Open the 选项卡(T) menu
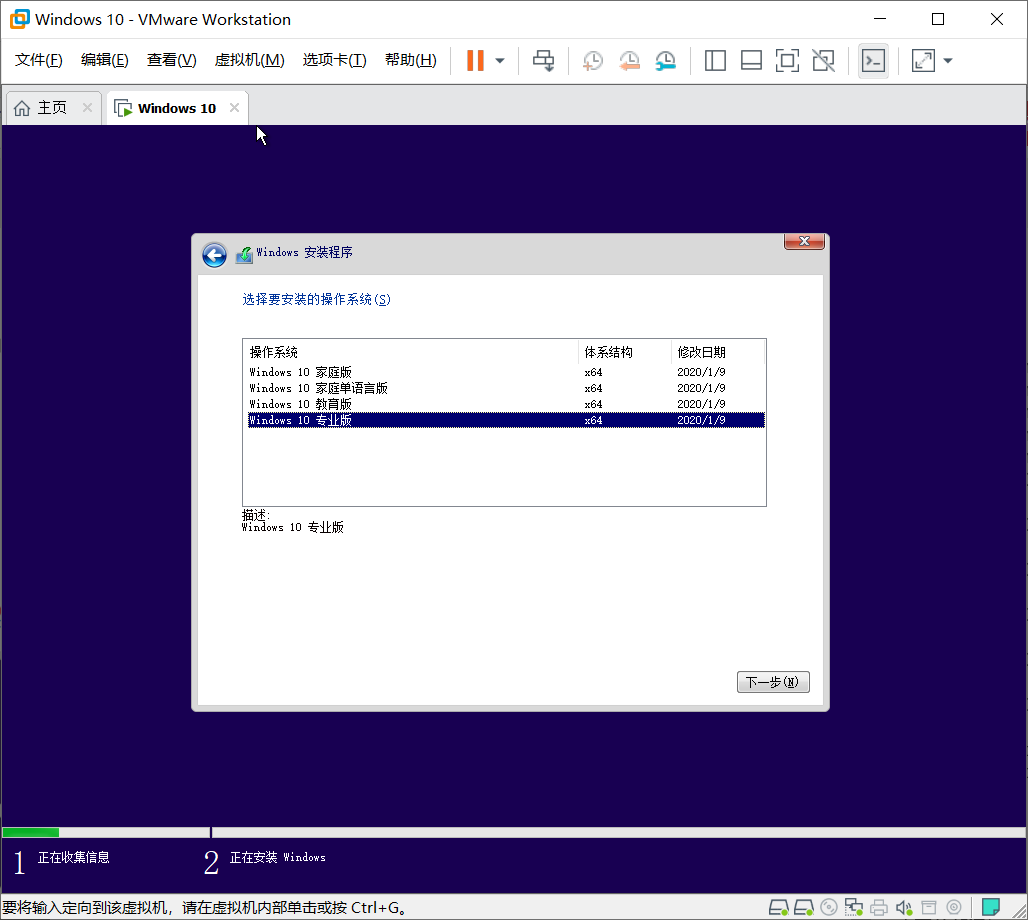This screenshot has height=920, width=1028. [334, 60]
